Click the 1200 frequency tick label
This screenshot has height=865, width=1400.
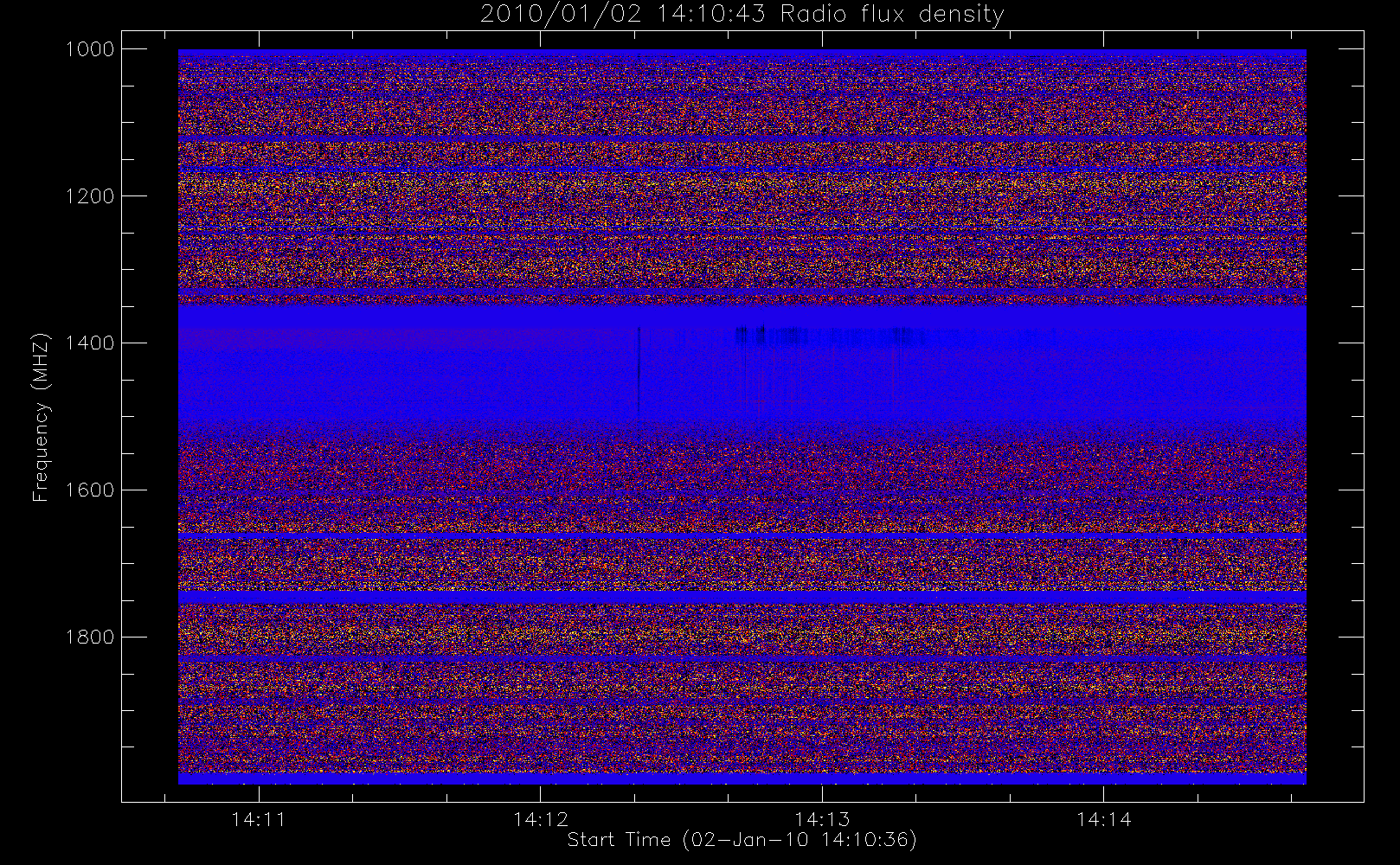(x=90, y=196)
